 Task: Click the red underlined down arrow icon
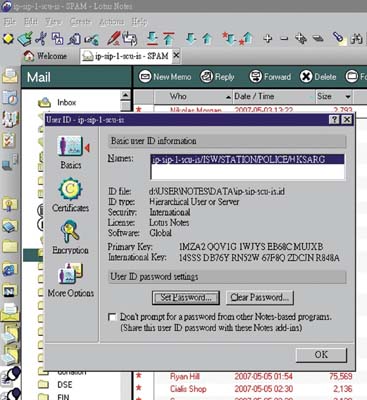click(x=152, y=39)
